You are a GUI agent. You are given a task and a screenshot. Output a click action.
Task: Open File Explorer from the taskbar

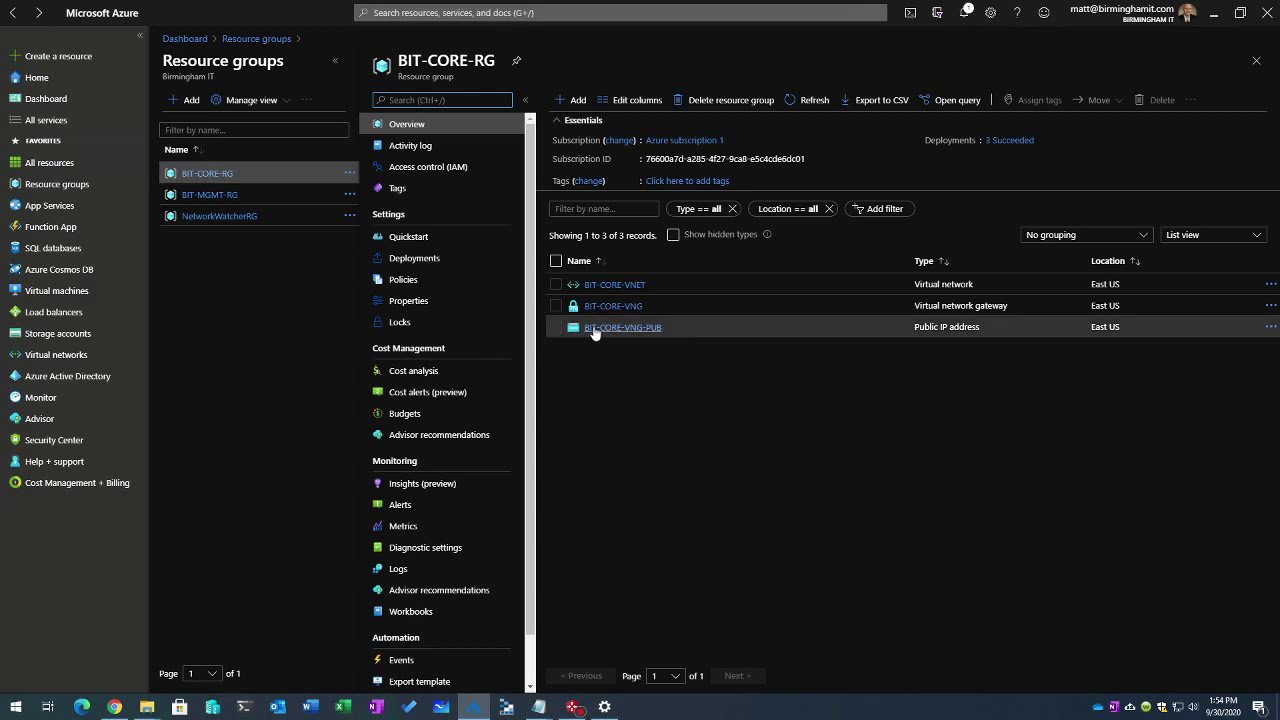pyautogui.click(x=147, y=707)
